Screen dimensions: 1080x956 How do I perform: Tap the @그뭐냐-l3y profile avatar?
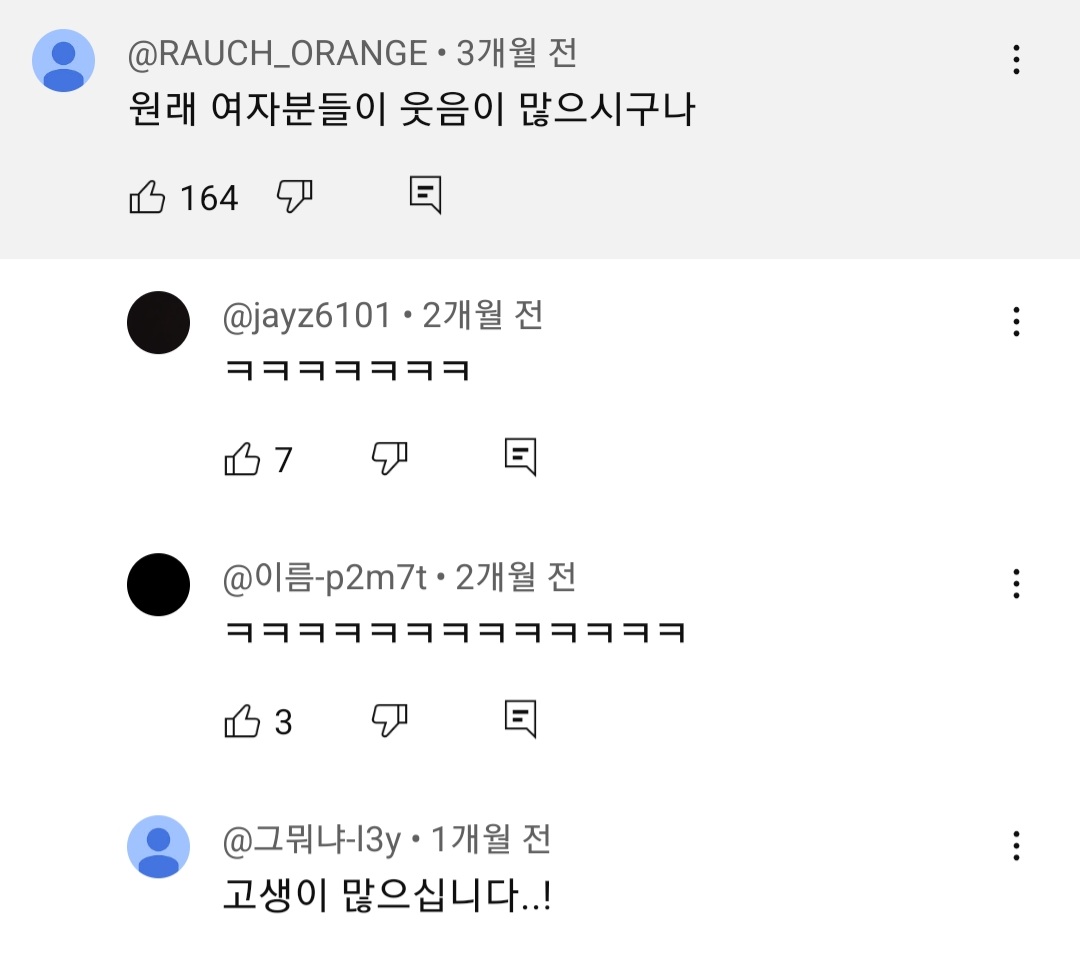click(159, 846)
